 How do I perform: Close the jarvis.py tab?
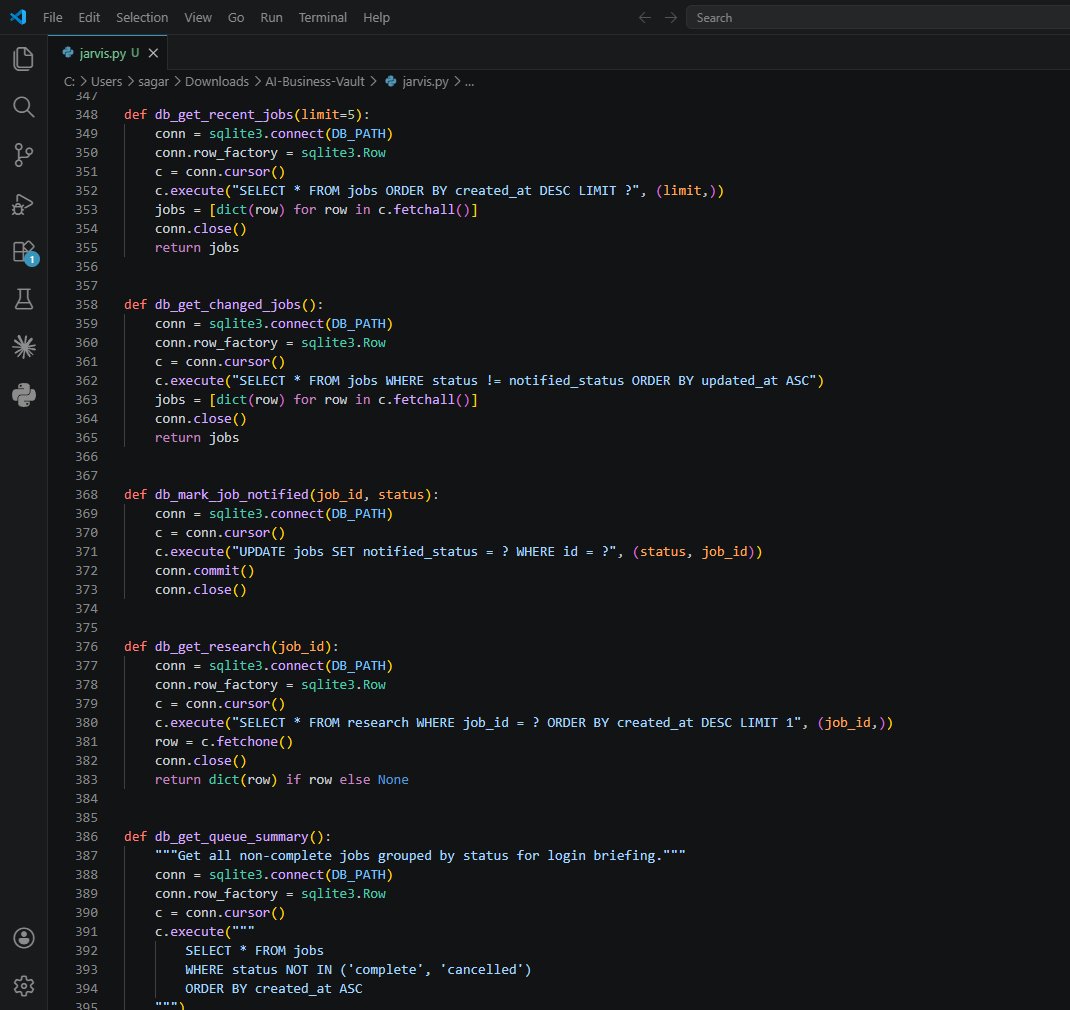click(154, 53)
